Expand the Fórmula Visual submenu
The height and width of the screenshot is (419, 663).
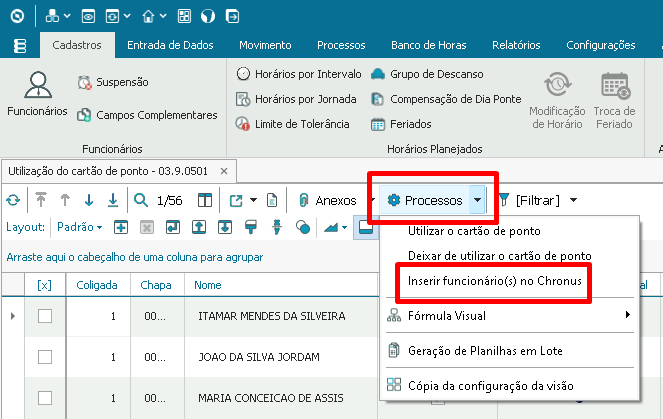(510, 316)
